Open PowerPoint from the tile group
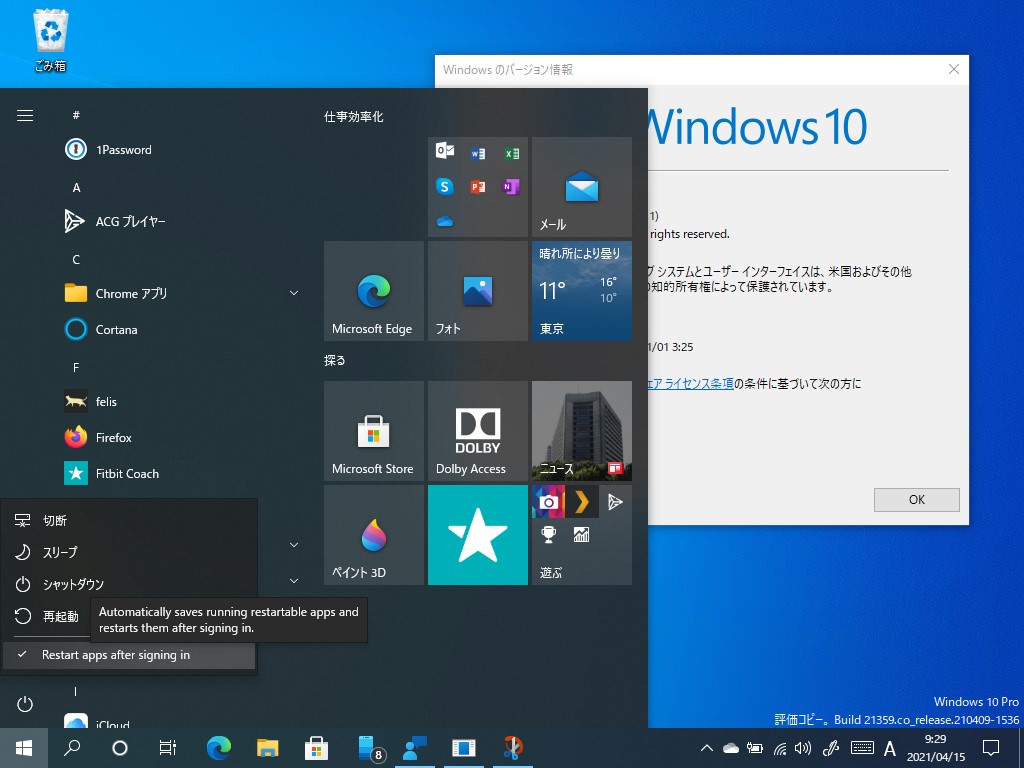1024x768 pixels. (x=477, y=186)
